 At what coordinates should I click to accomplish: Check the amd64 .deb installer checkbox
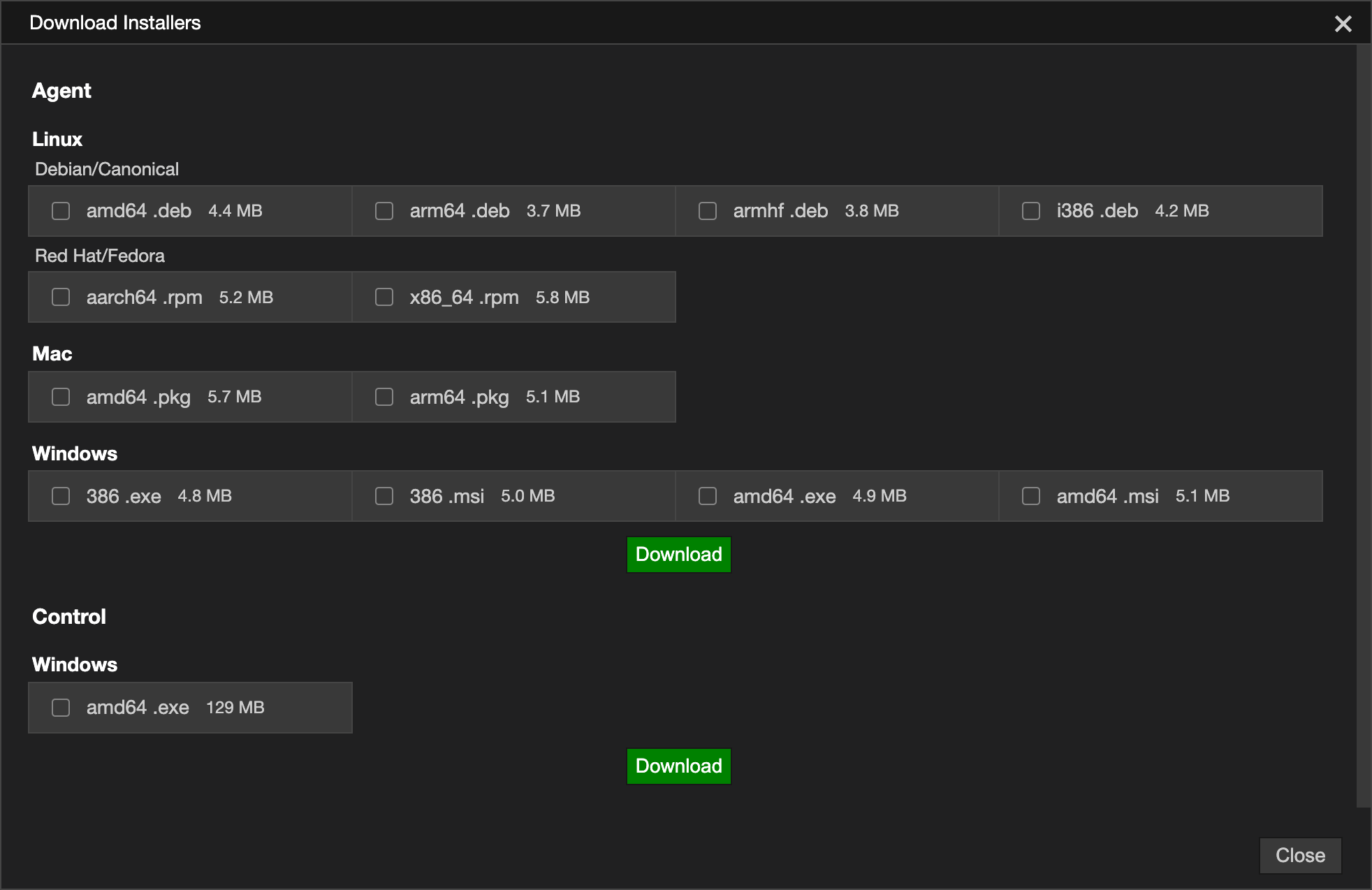(x=61, y=211)
